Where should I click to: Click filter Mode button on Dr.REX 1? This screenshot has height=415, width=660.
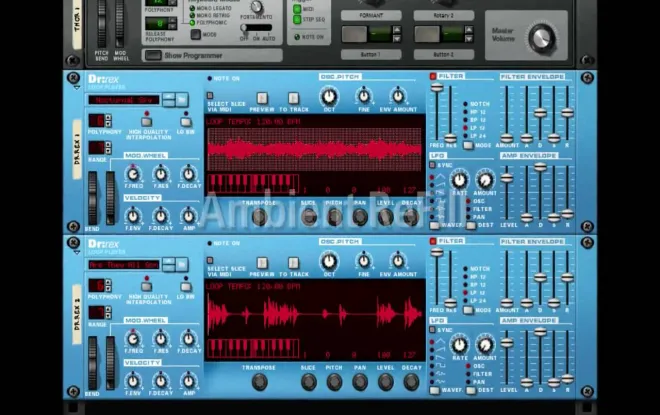468,145
